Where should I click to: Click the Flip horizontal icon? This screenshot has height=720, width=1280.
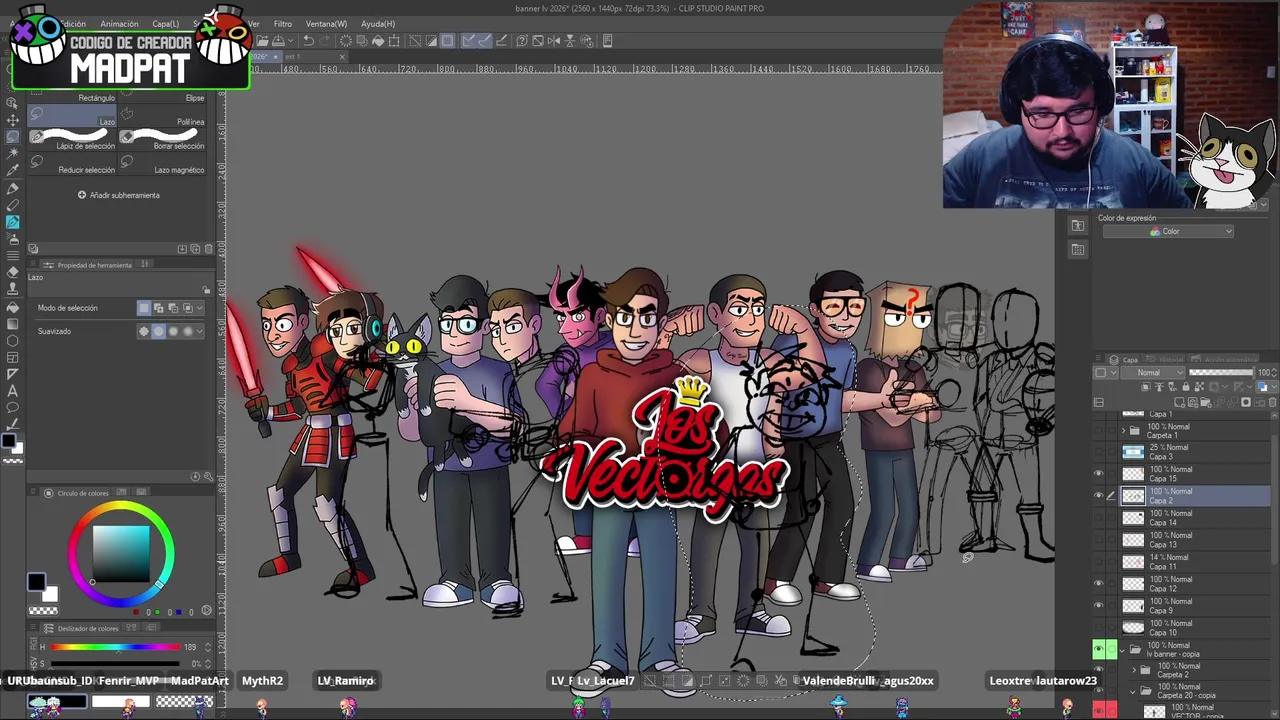click(554, 41)
